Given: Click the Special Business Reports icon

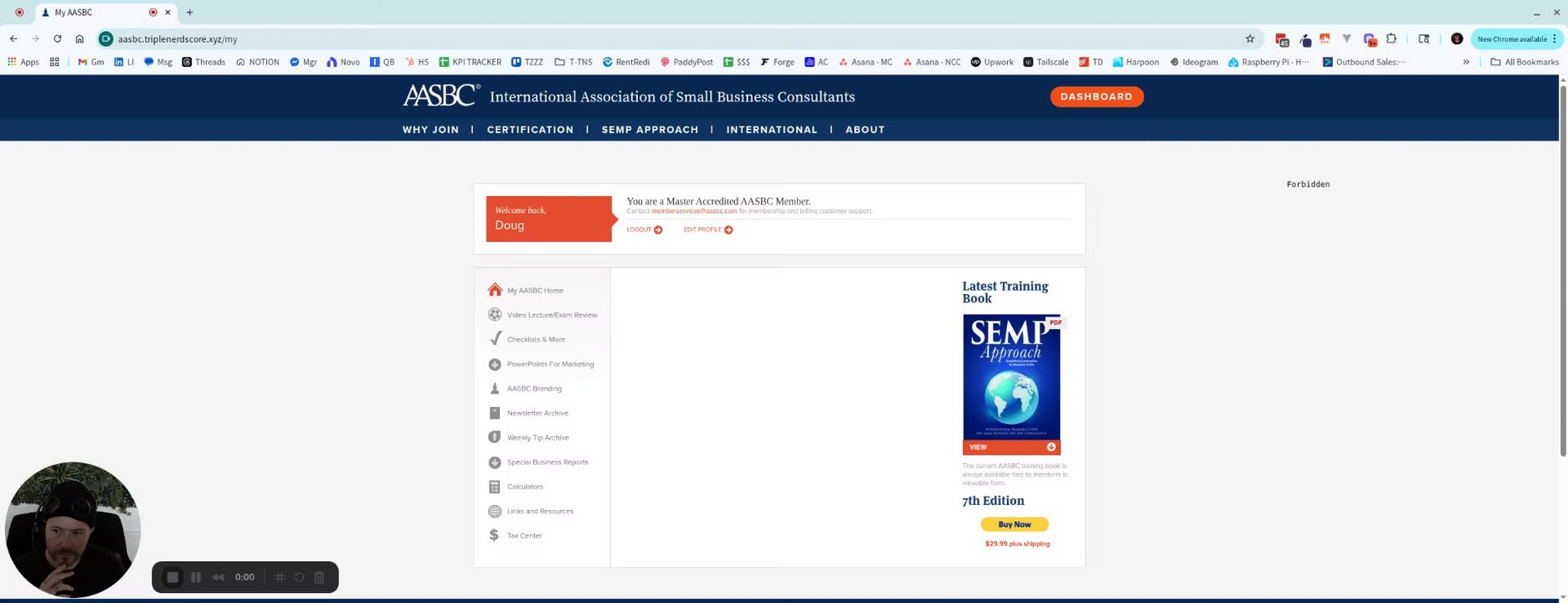Looking at the screenshot, I should click(495, 462).
